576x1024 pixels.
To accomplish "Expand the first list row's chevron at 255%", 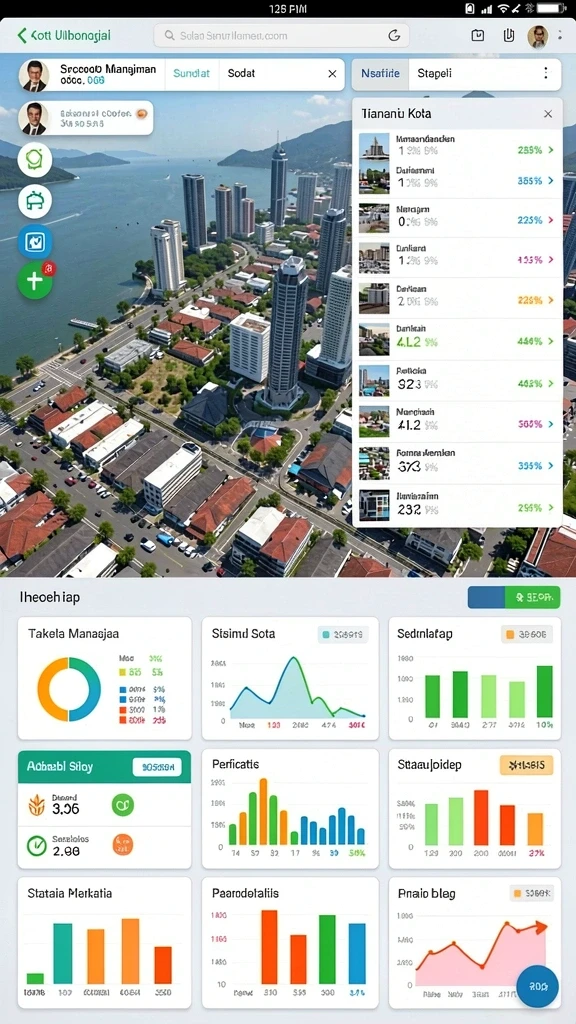I will coord(551,150).
